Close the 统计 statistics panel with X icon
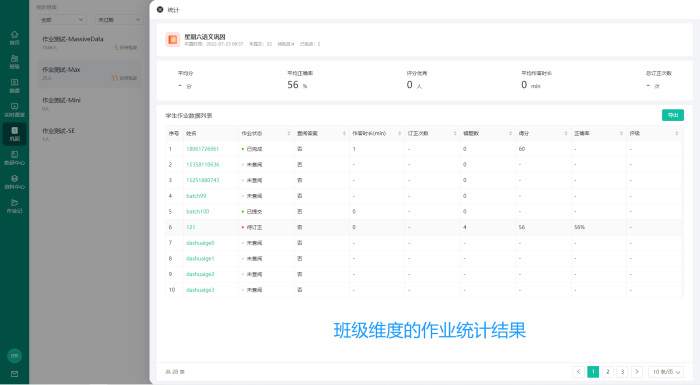 click(160, 9)
